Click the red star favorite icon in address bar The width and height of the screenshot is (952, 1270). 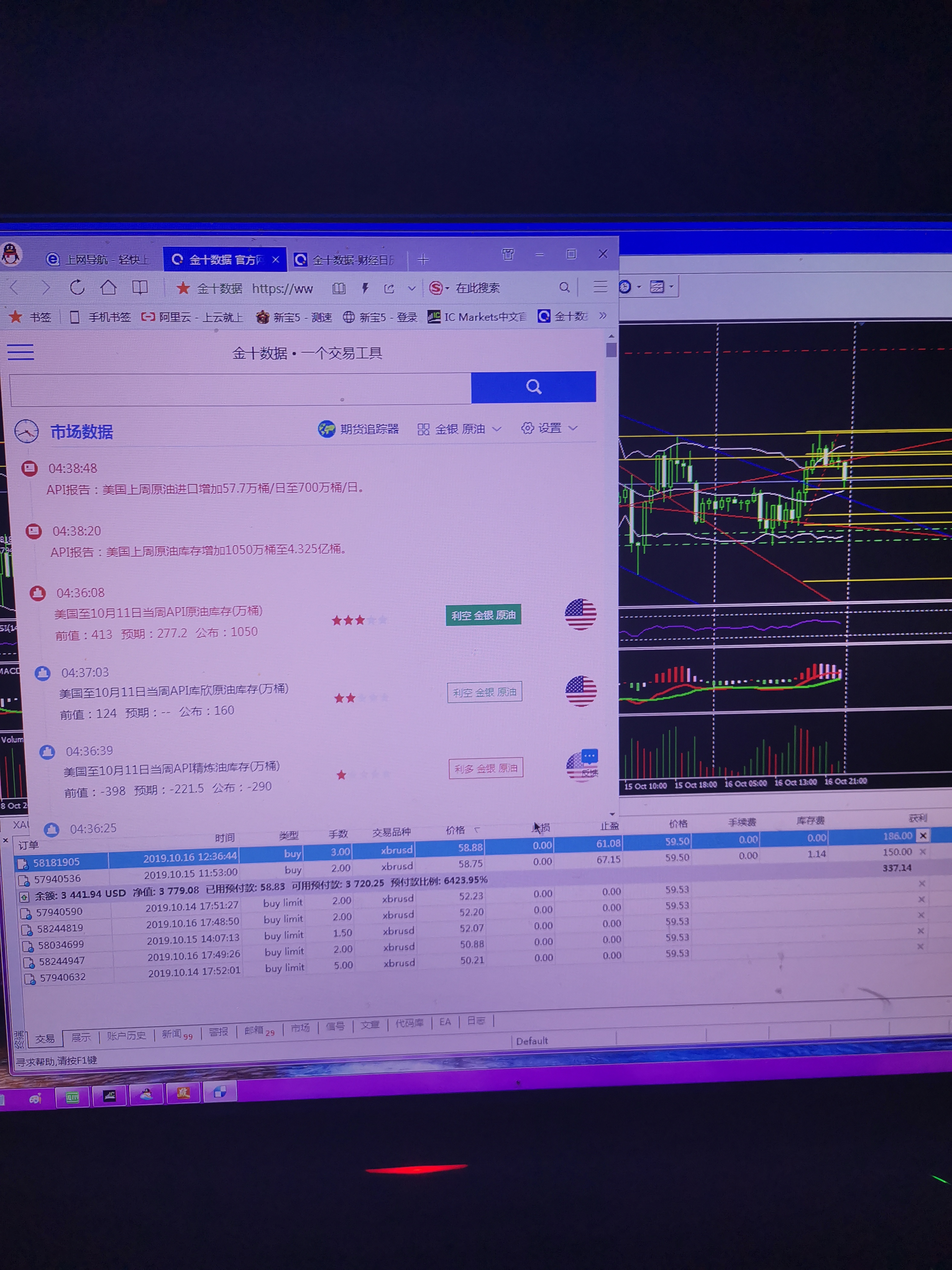click(x=183, y=288)
